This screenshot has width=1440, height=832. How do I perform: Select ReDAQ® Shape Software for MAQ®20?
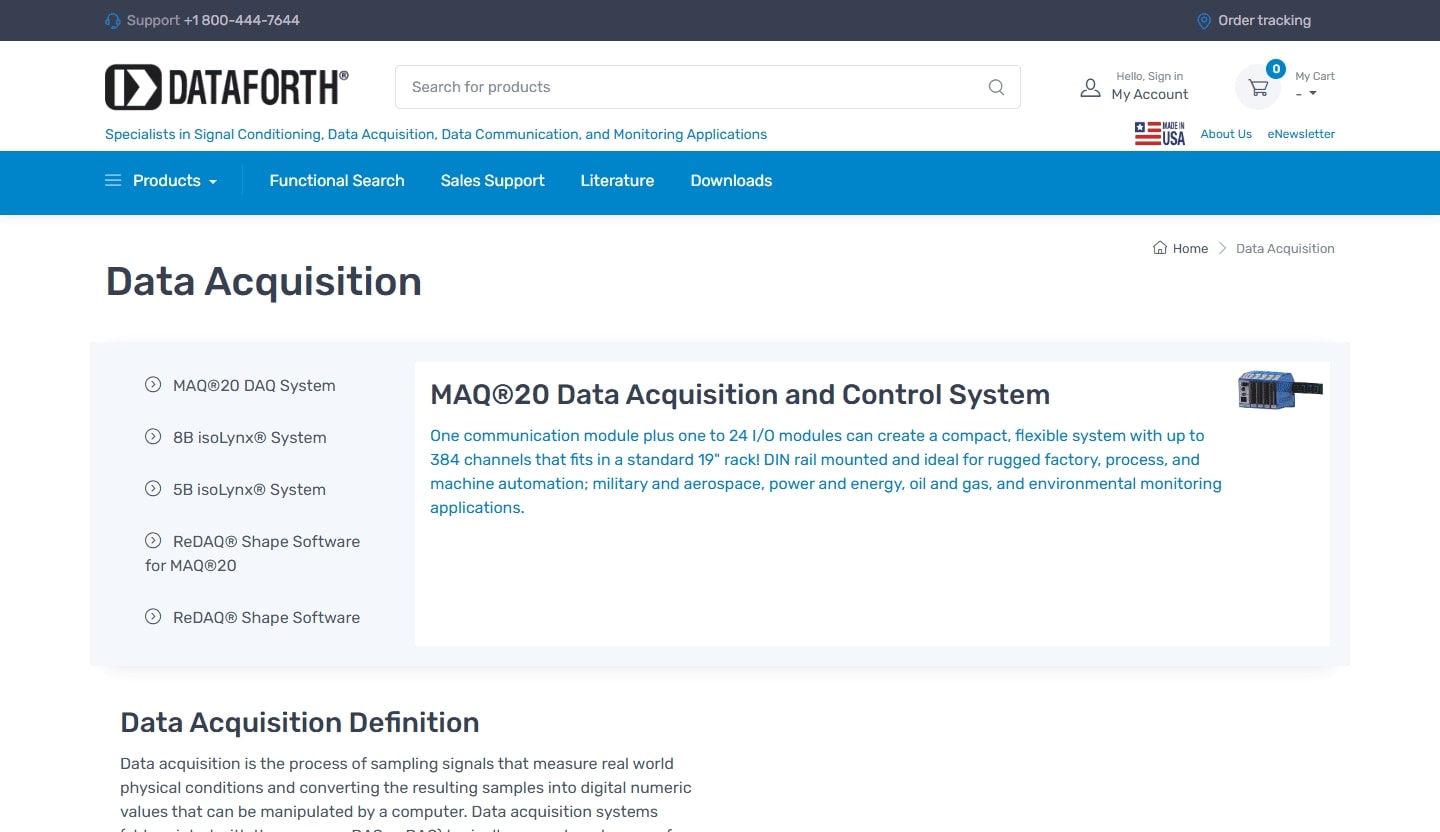(x=252, y=553)
